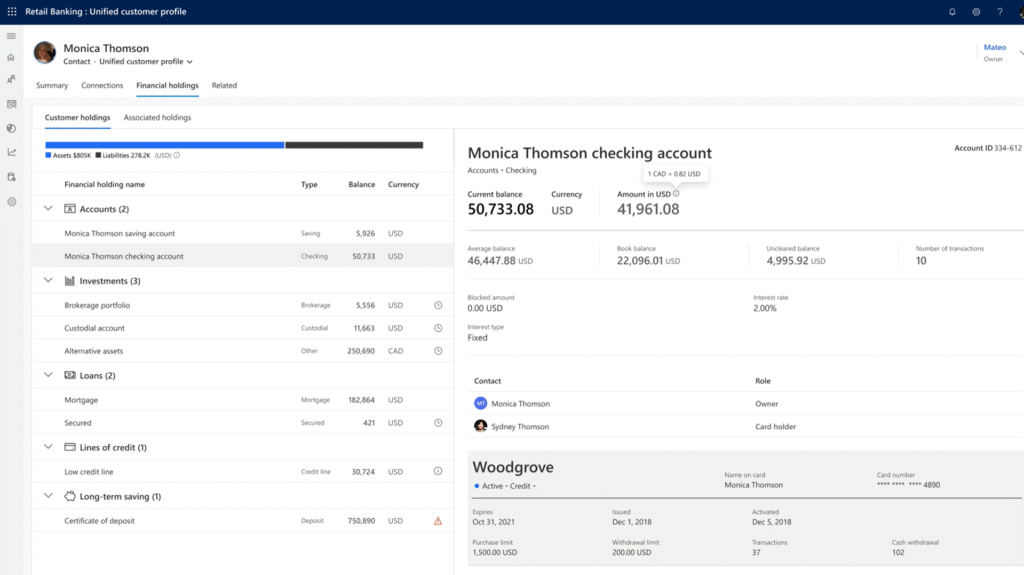Click info icon beside Amount in USD
Screen dimensions: 1024x575
click(676, 194)
